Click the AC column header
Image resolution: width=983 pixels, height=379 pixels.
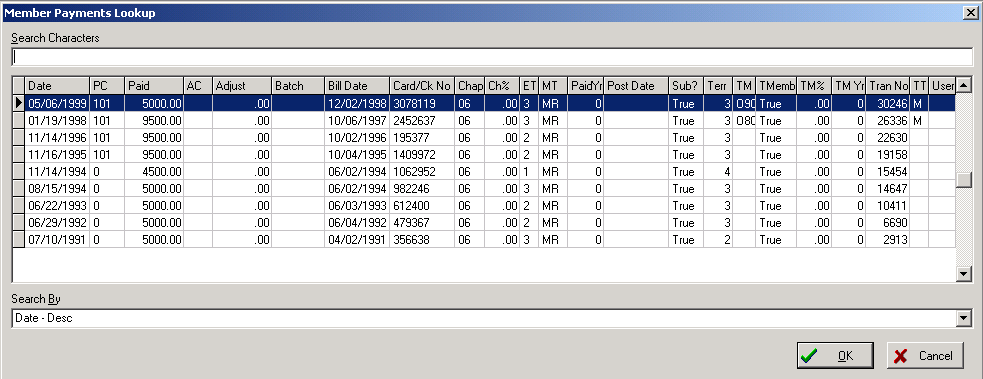tap(198, 86)
